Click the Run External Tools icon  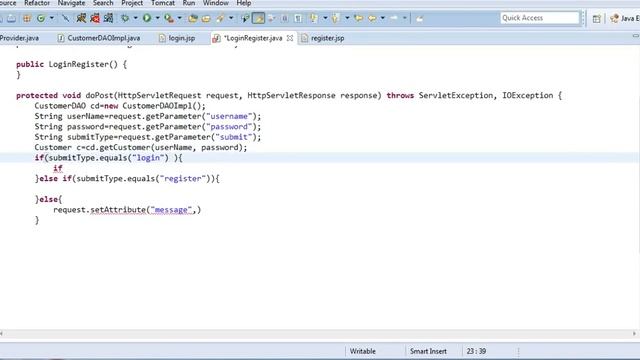coord(169,18)
